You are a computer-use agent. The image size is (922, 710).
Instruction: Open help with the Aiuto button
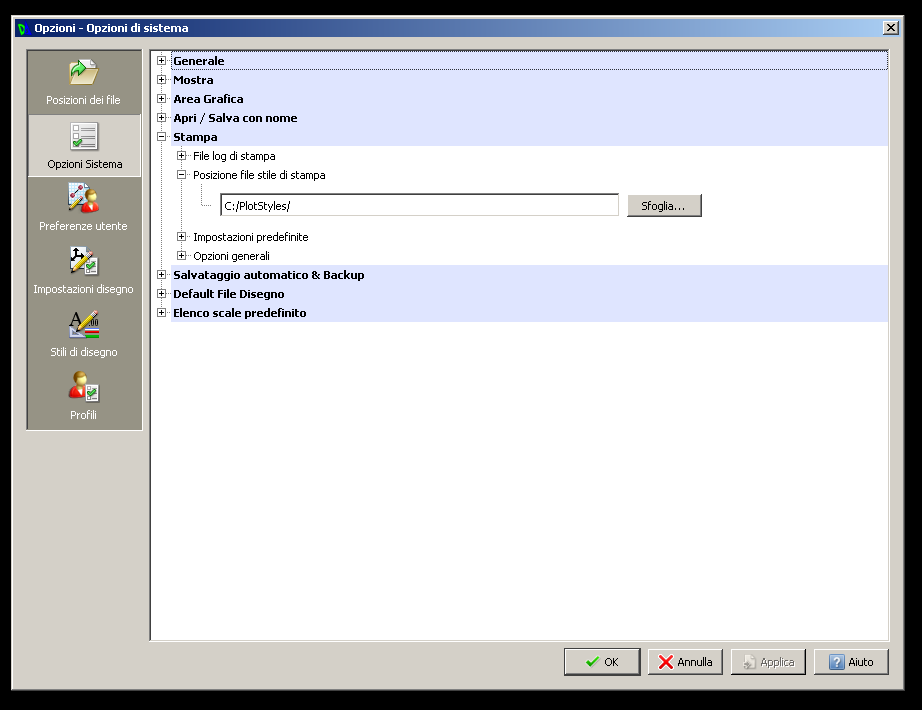click(851, 662)
